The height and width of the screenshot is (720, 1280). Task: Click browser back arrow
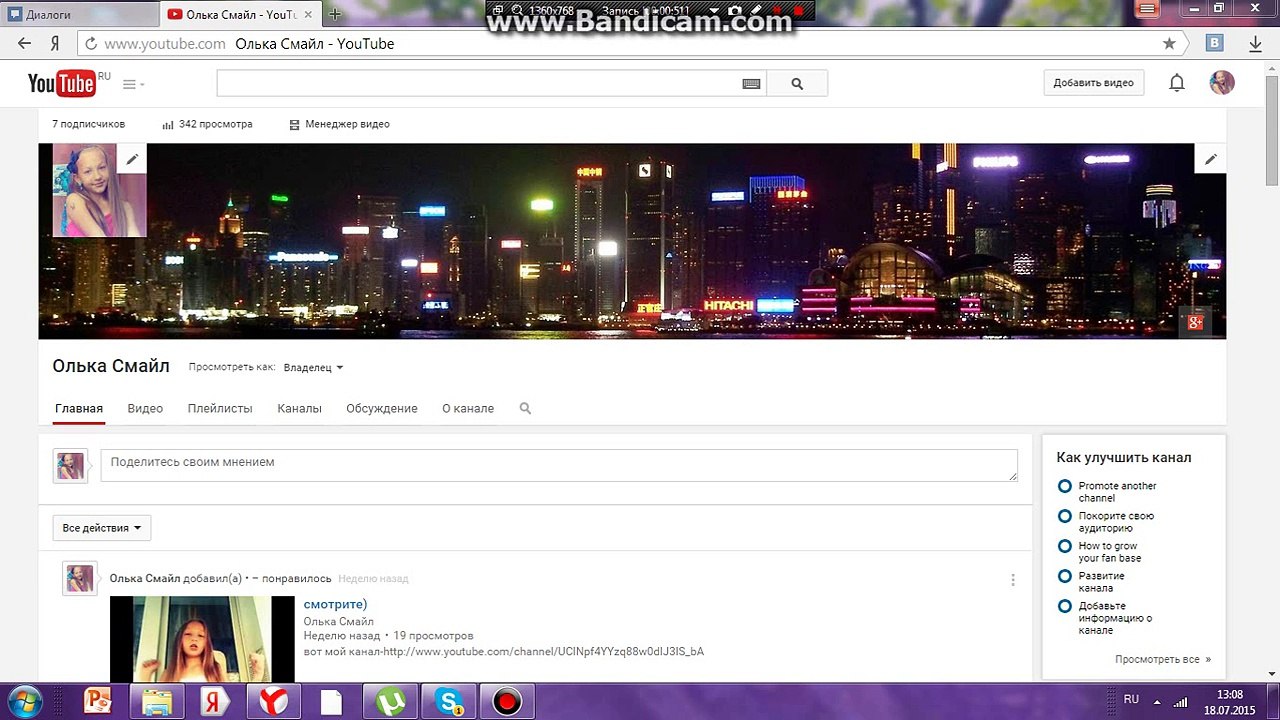click(25, 43)
